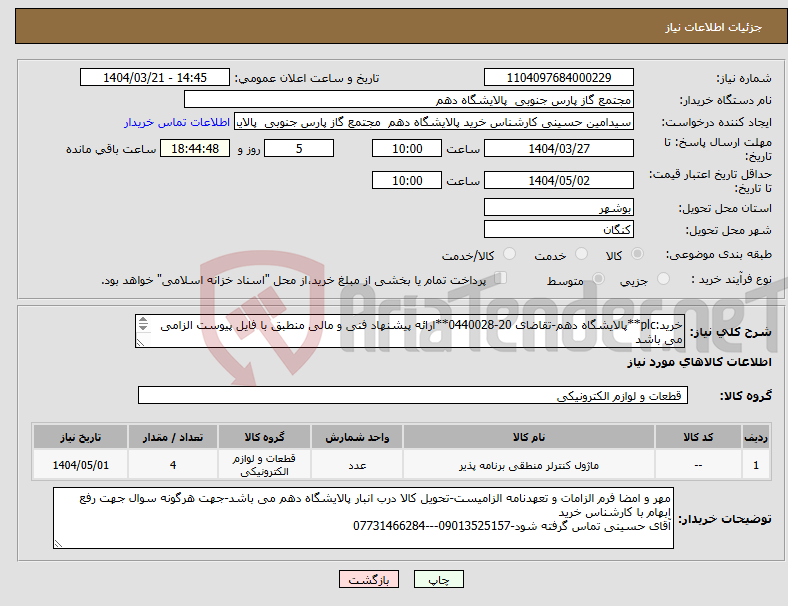Click announcement date field 1404/03/21 - 14:45

pyautogui.click(x=155, y=77)
